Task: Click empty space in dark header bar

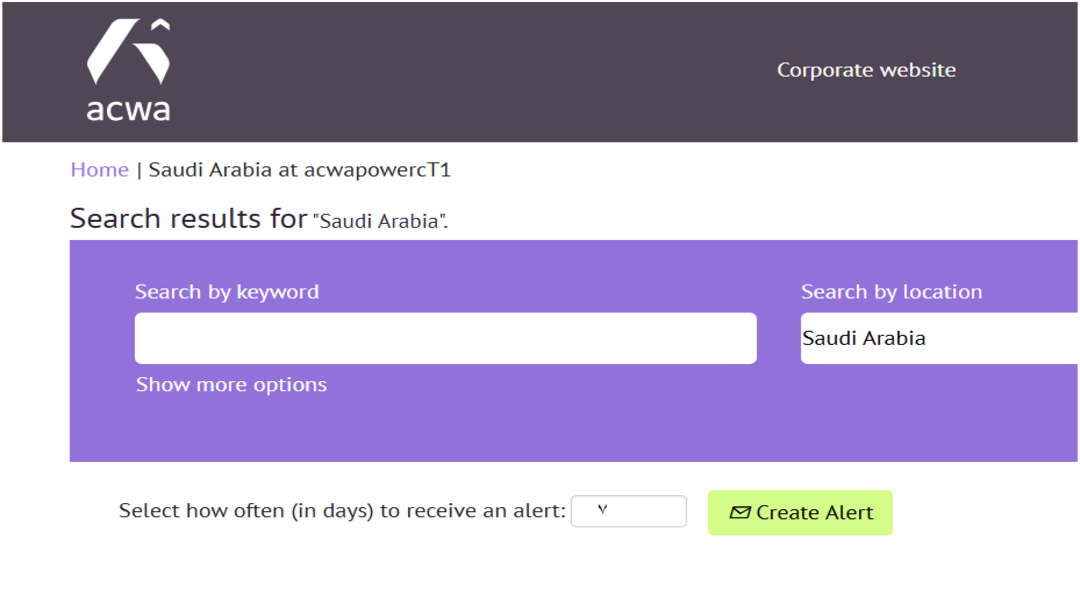Action: pyautogui.click(x=500, y=70)
